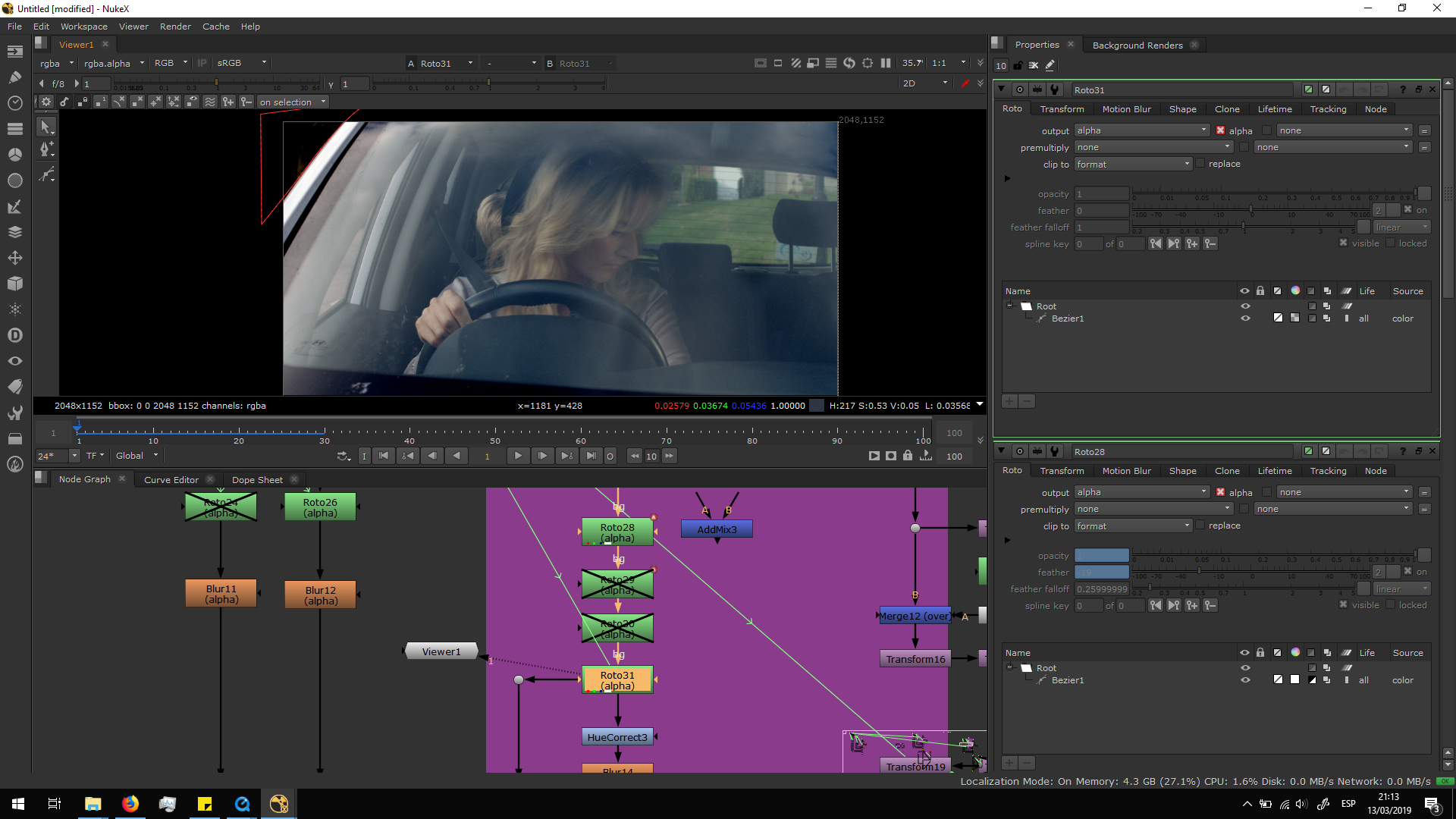Open the clip to format dropdown in Roto31
The height and width of the screenshot is (819, 1456).
(x=1133, y=164)
